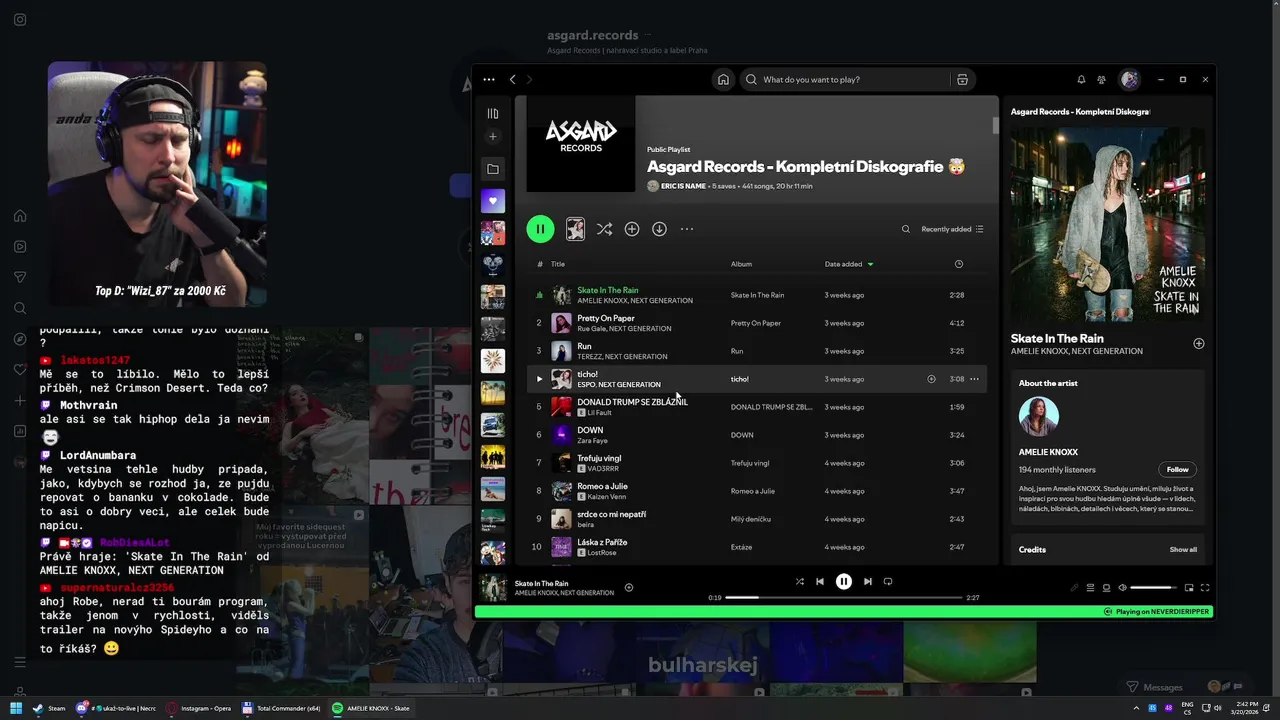Create new playlist with plus icon
The height and width of the screenshot is (720, 1280).
(492, 137)
